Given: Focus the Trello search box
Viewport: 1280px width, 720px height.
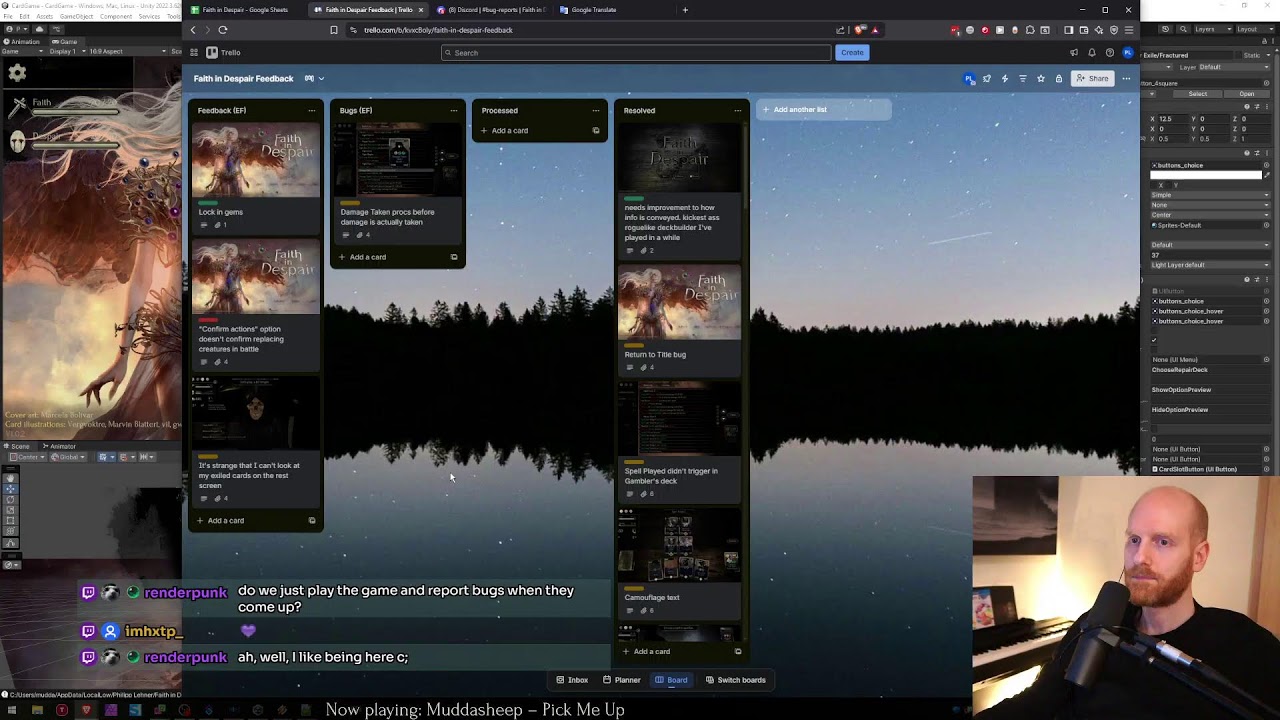Looking at the screenshot, I should (x=636, y=52).
